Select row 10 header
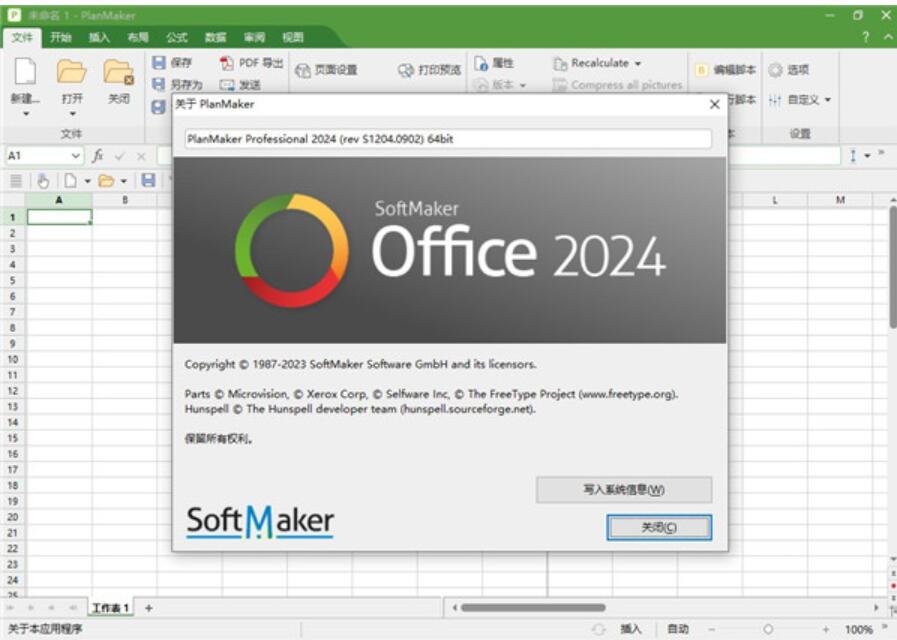This screenshot has width=897, height=640. (13, 359)
